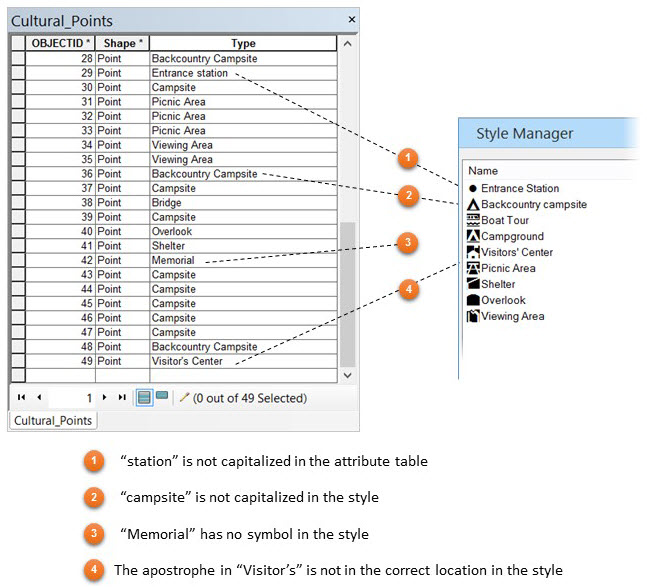Open the Cultural_Points tab at bottom
Image resolution: width=647 pixels, height=587 pixels.
coord(53,421)
